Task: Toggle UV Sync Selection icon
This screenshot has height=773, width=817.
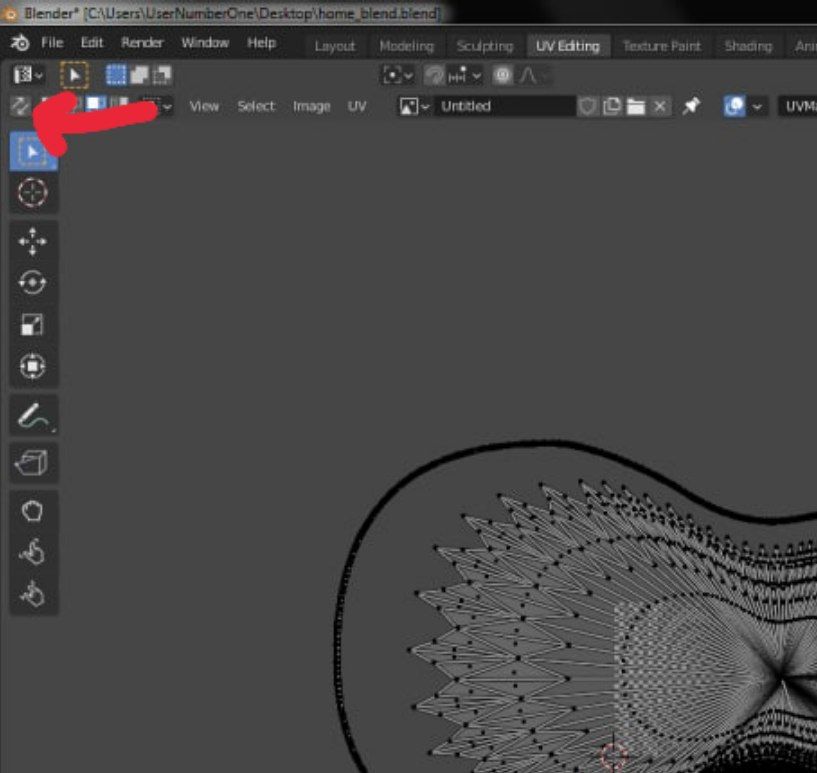Action: (x=20, y=106)
